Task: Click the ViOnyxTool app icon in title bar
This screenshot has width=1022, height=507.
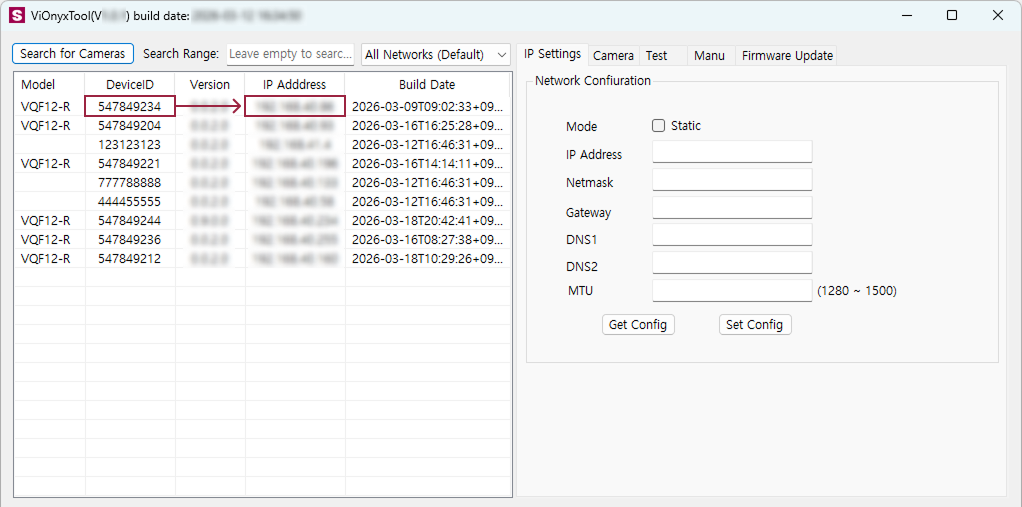Action: point(17,16)
